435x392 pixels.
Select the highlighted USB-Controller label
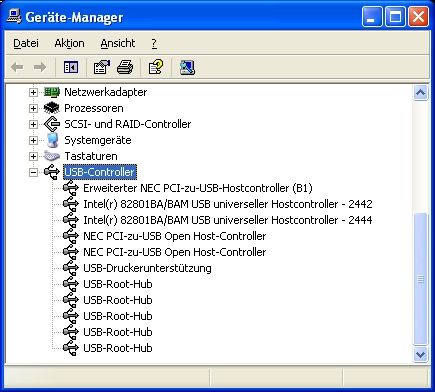pos(100,172)
